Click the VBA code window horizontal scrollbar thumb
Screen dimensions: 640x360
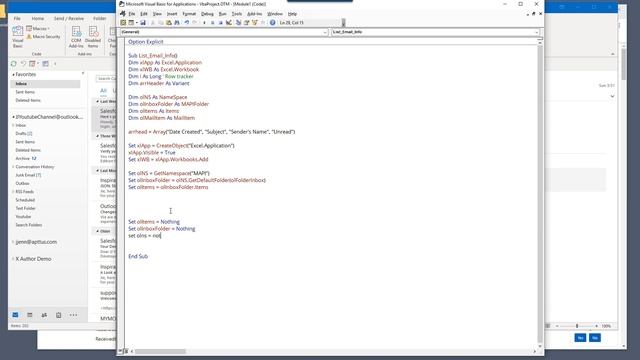(x=160, y=351)
